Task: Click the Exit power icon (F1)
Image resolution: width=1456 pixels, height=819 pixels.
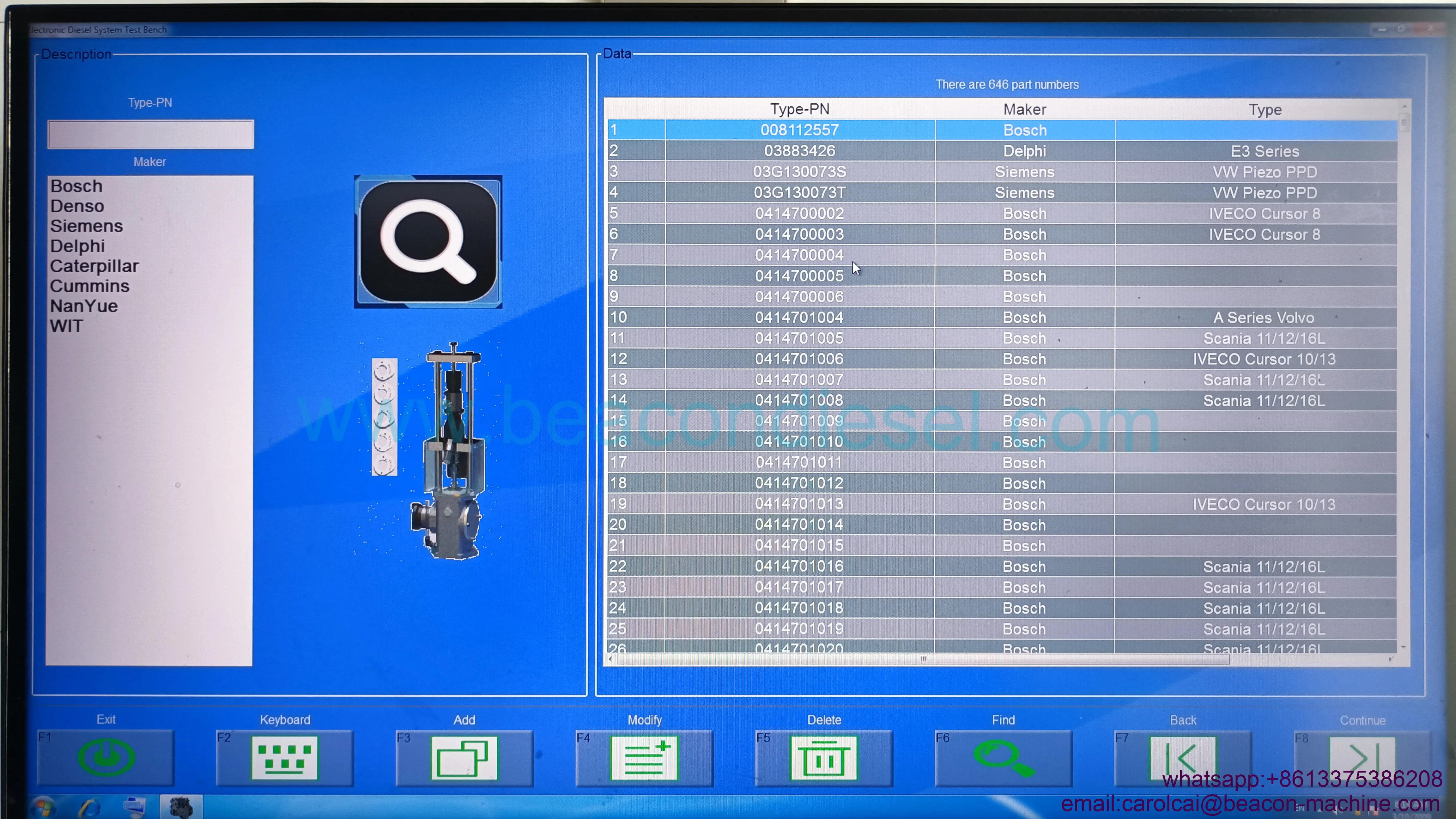Action: pos(106,757)
